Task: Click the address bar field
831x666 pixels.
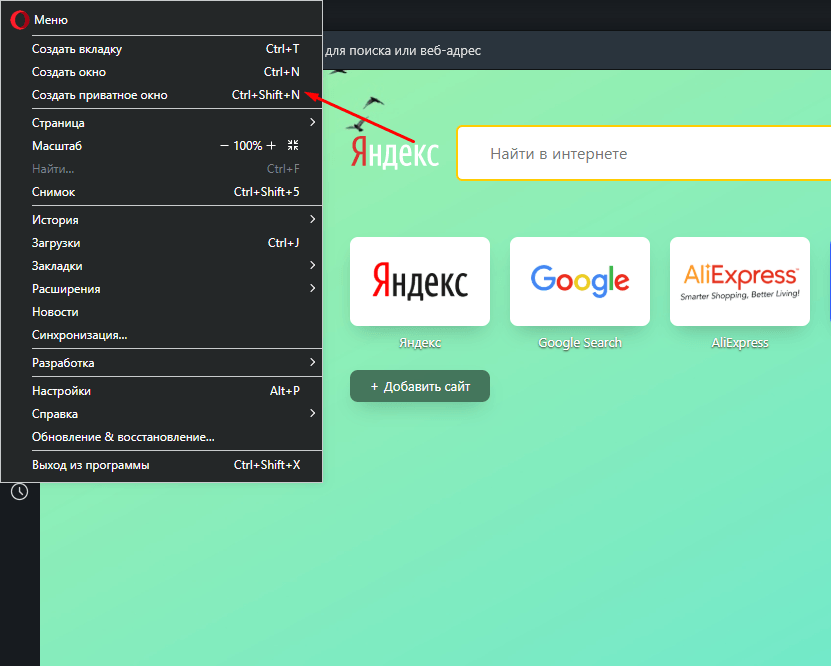Action: tap(577, 51)
